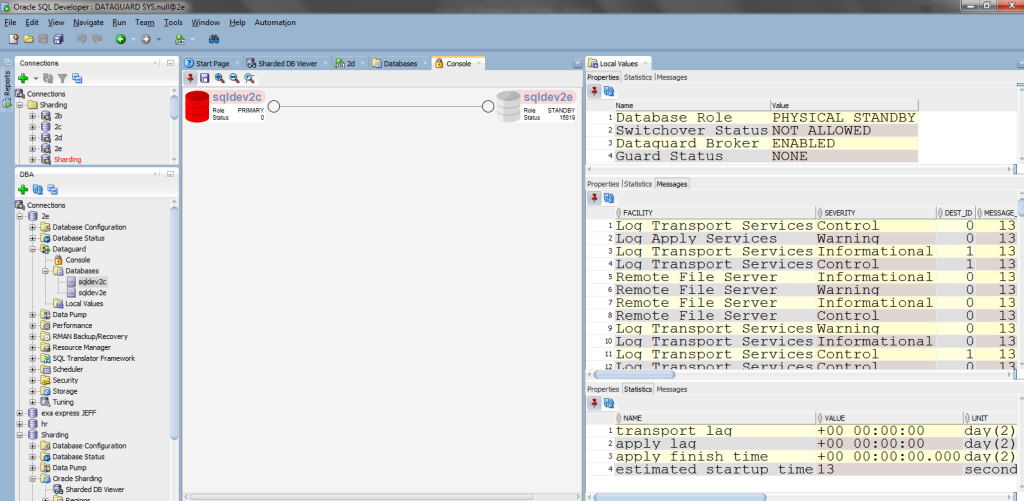Select Local Values node under Dataguard
This screenshot has width=1024, height=501.
[84, 304]
